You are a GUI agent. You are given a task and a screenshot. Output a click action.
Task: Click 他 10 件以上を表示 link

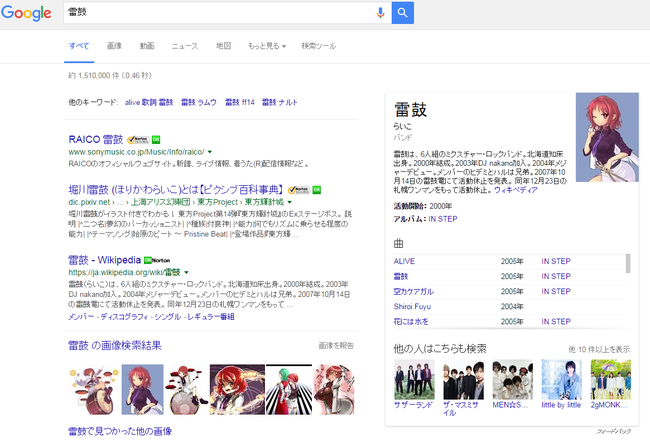(599, 350)
